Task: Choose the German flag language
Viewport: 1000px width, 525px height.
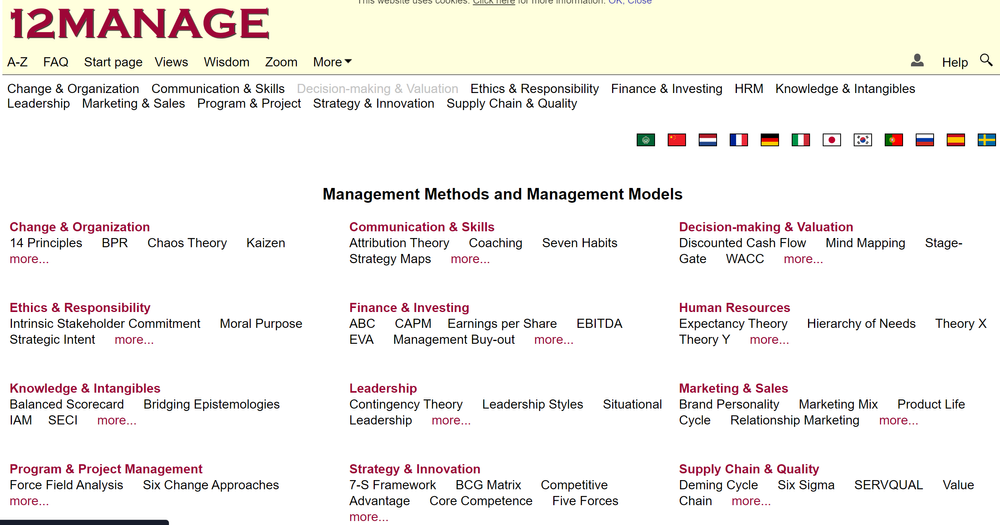Action: pyautogui.click(x=770, y=140)
